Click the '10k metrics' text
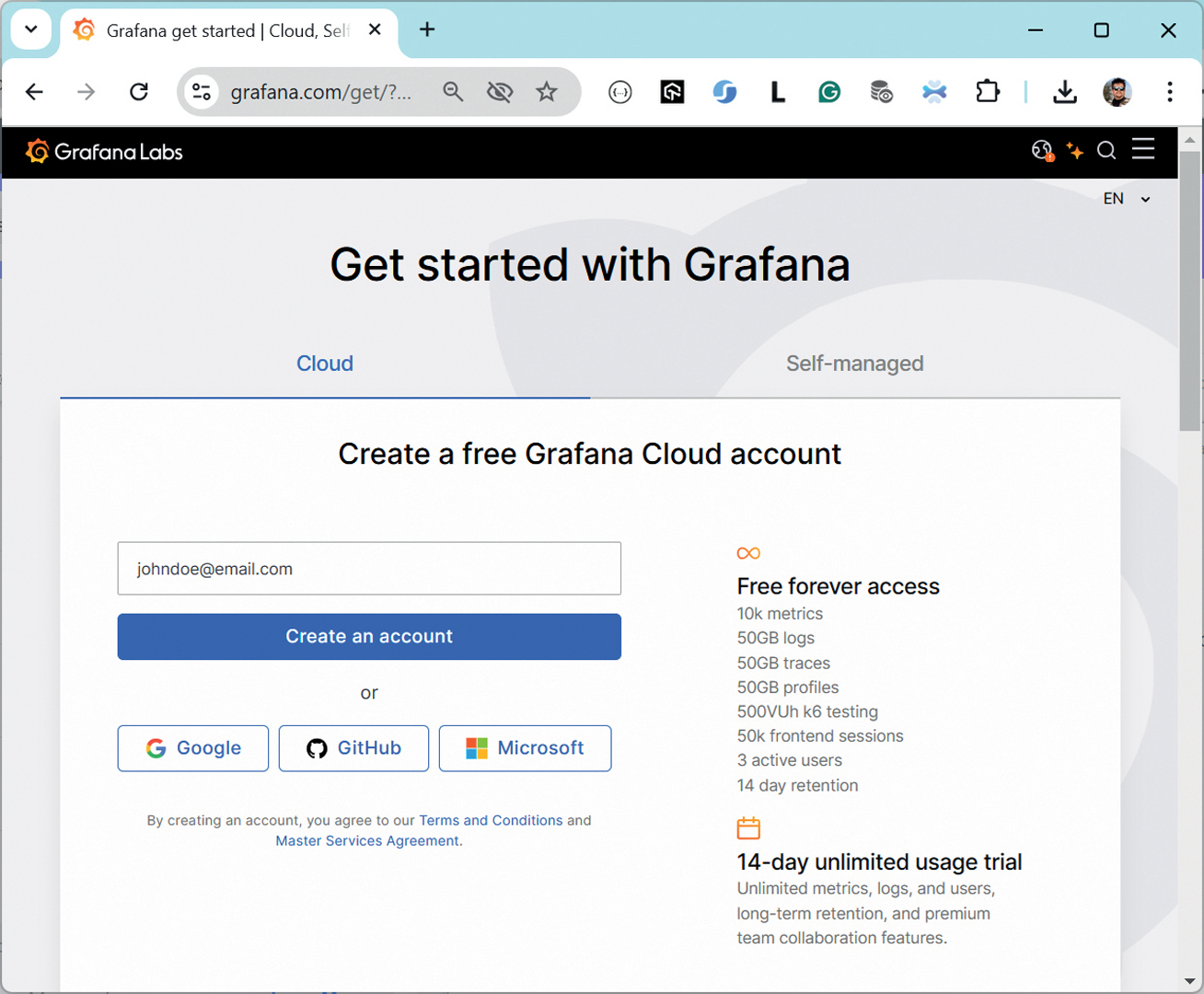Viewport: 1204px width, 994px height. [x=780, y=614]
